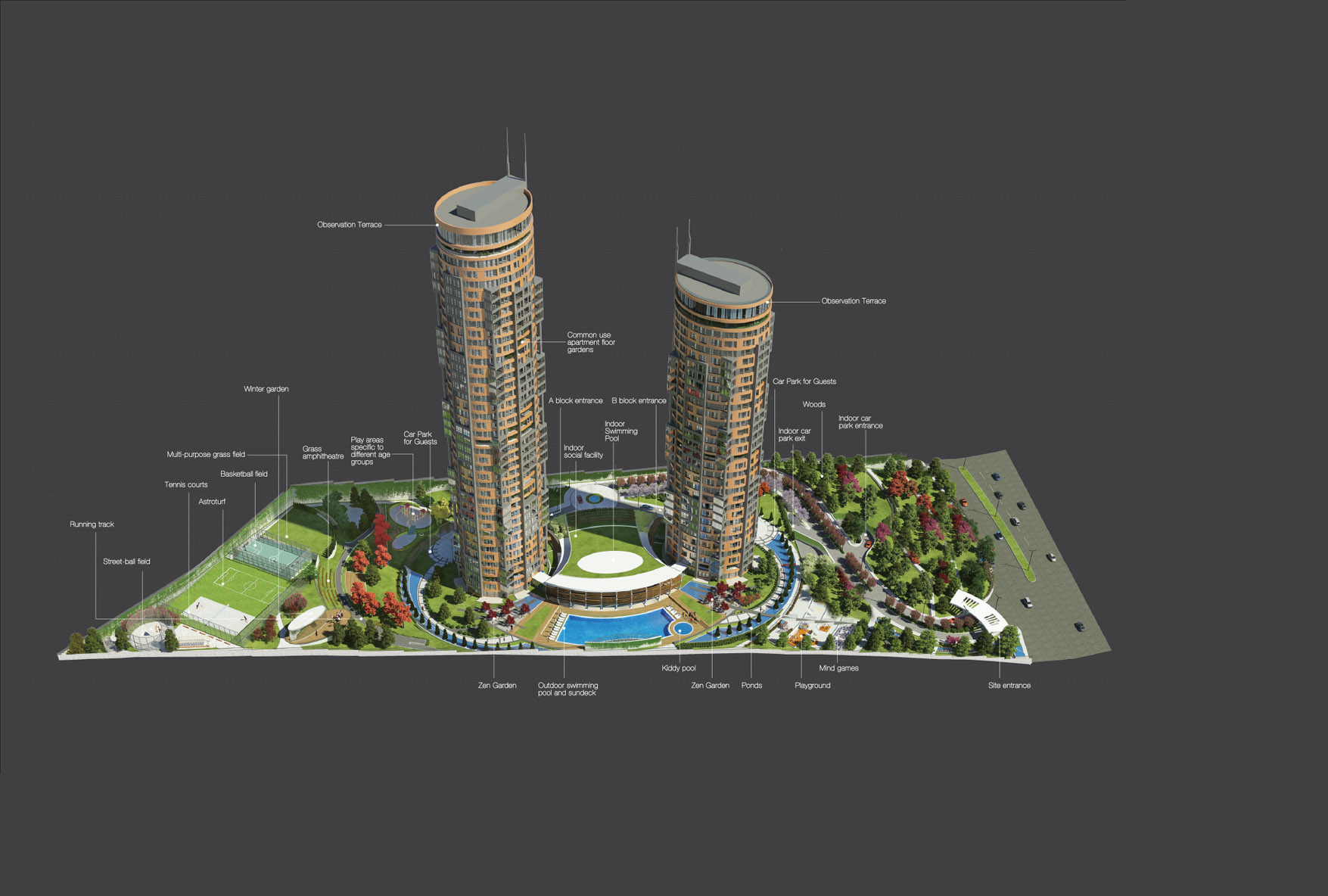Click the 'Indoor Swimming Pool' label

point(620,431)
